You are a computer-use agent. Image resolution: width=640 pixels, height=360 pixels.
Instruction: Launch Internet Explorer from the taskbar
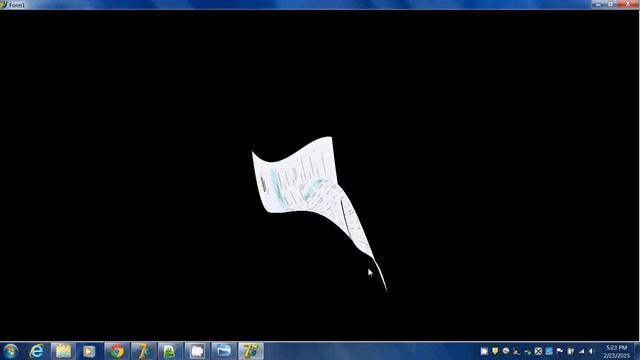coord(37,351)
